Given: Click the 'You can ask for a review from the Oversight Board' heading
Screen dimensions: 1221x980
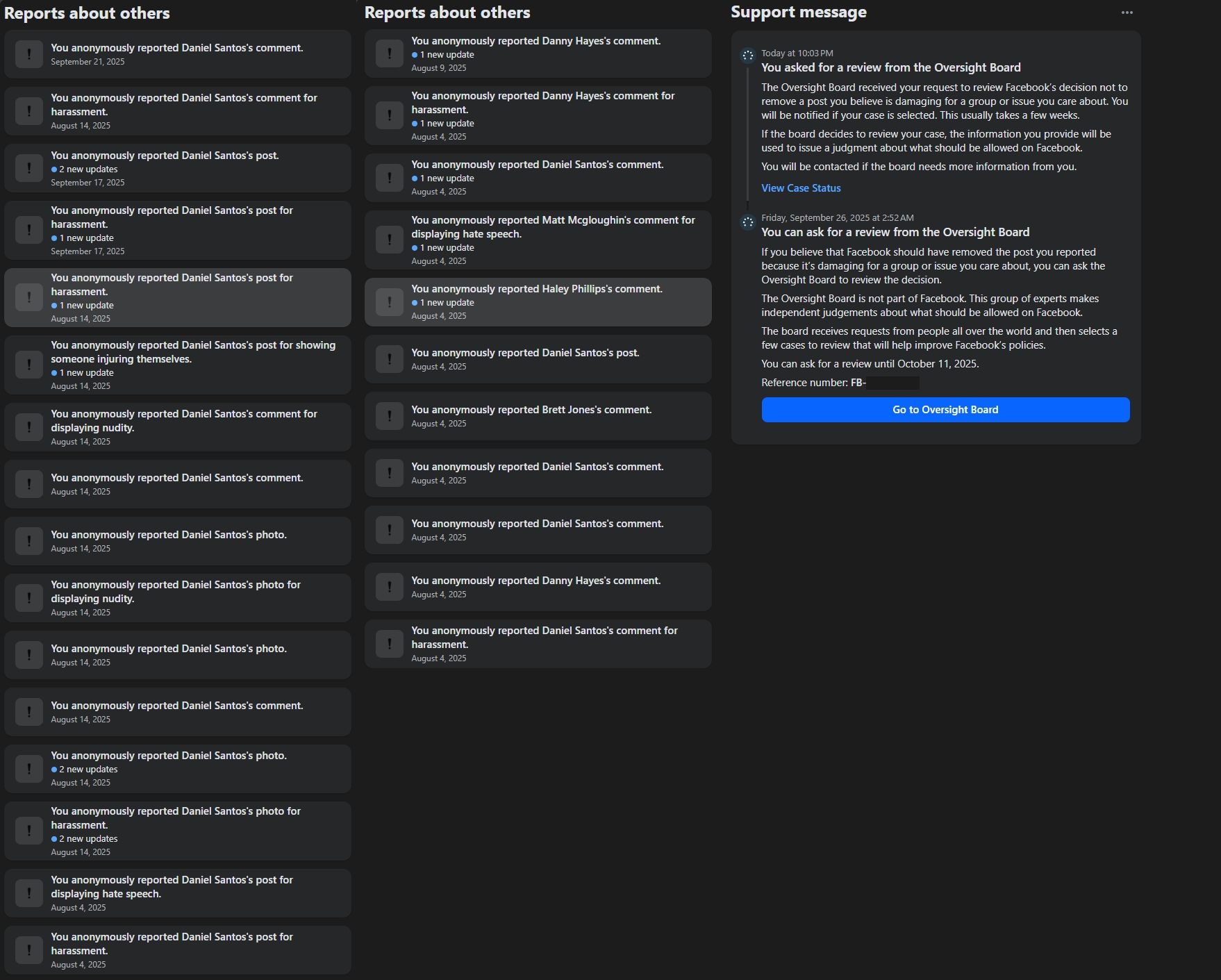Looking at the screenshot, I should click(895, 232).
